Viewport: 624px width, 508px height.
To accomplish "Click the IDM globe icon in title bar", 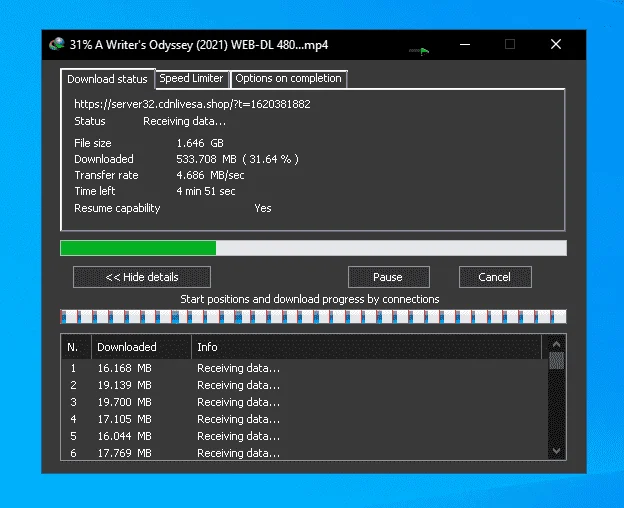I will click(x=57, y=44).
